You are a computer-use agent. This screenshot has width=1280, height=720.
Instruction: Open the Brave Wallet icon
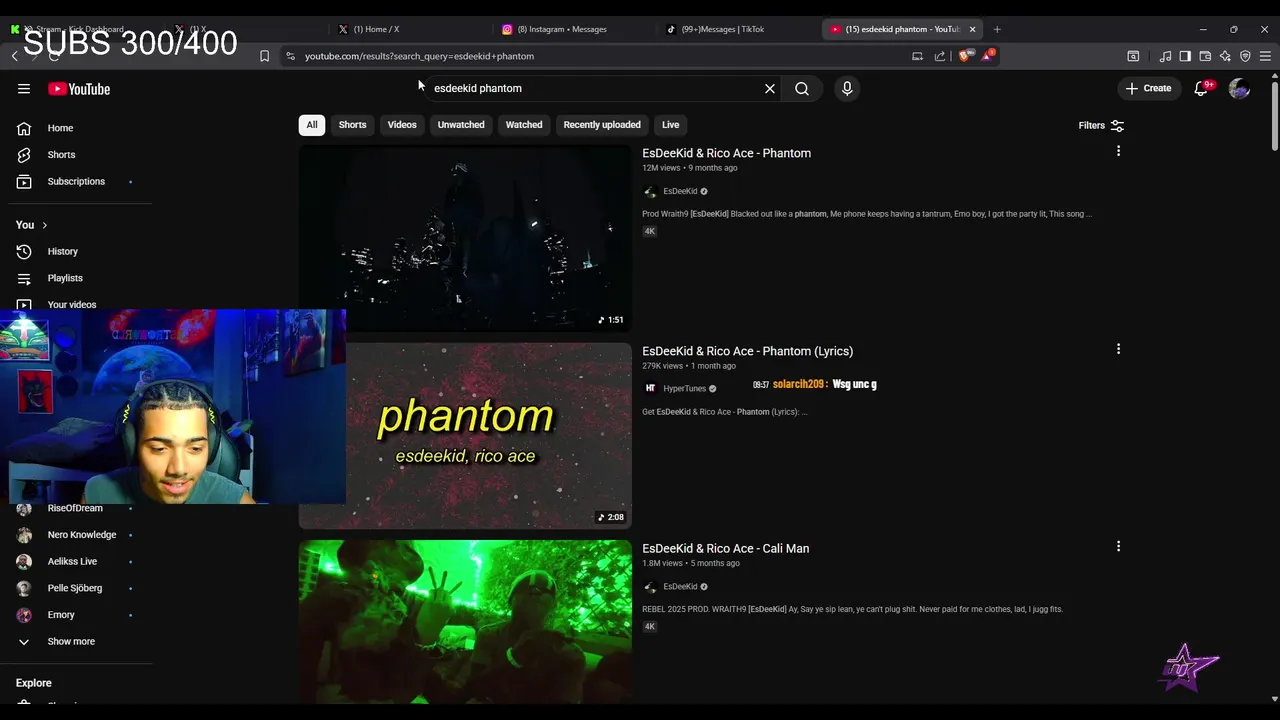tap(1205, 56)
